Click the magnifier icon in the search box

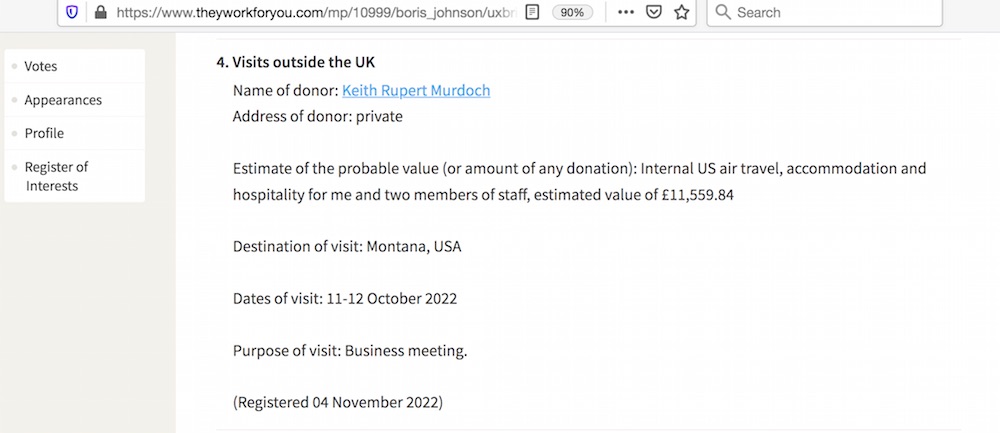click(723, 13)
